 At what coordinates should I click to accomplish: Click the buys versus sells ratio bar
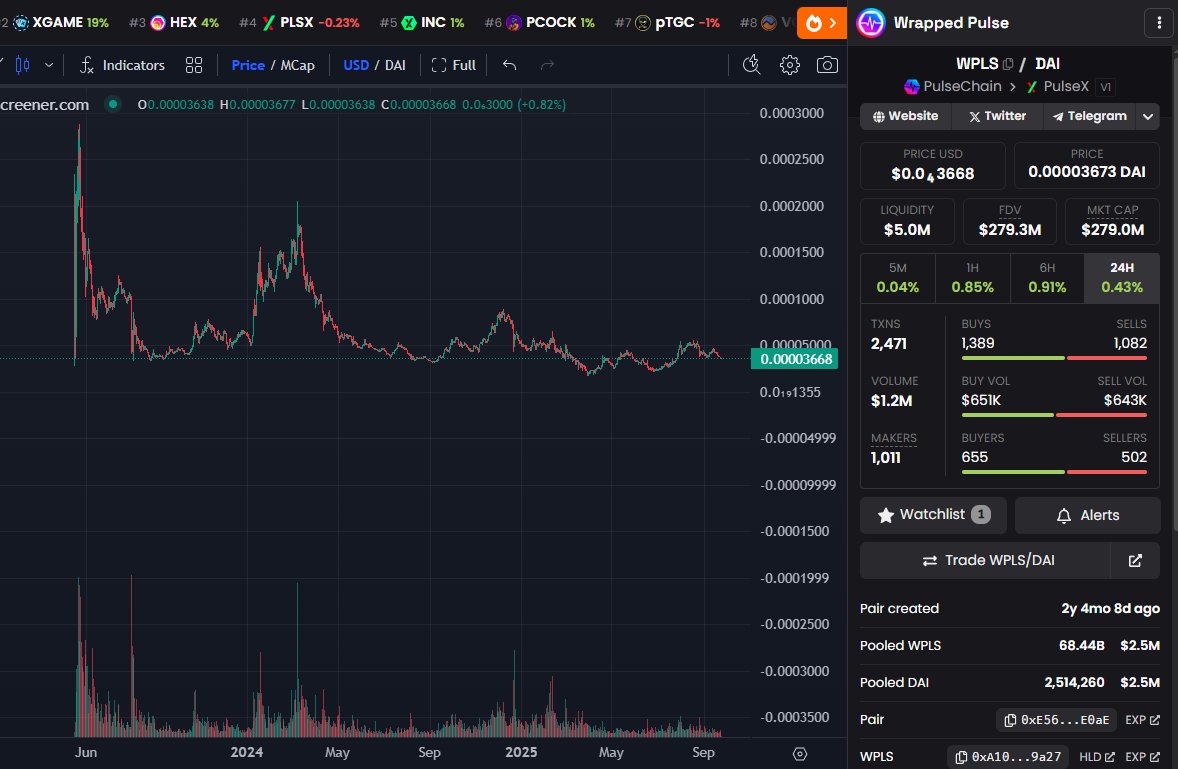pos(1054,358)
